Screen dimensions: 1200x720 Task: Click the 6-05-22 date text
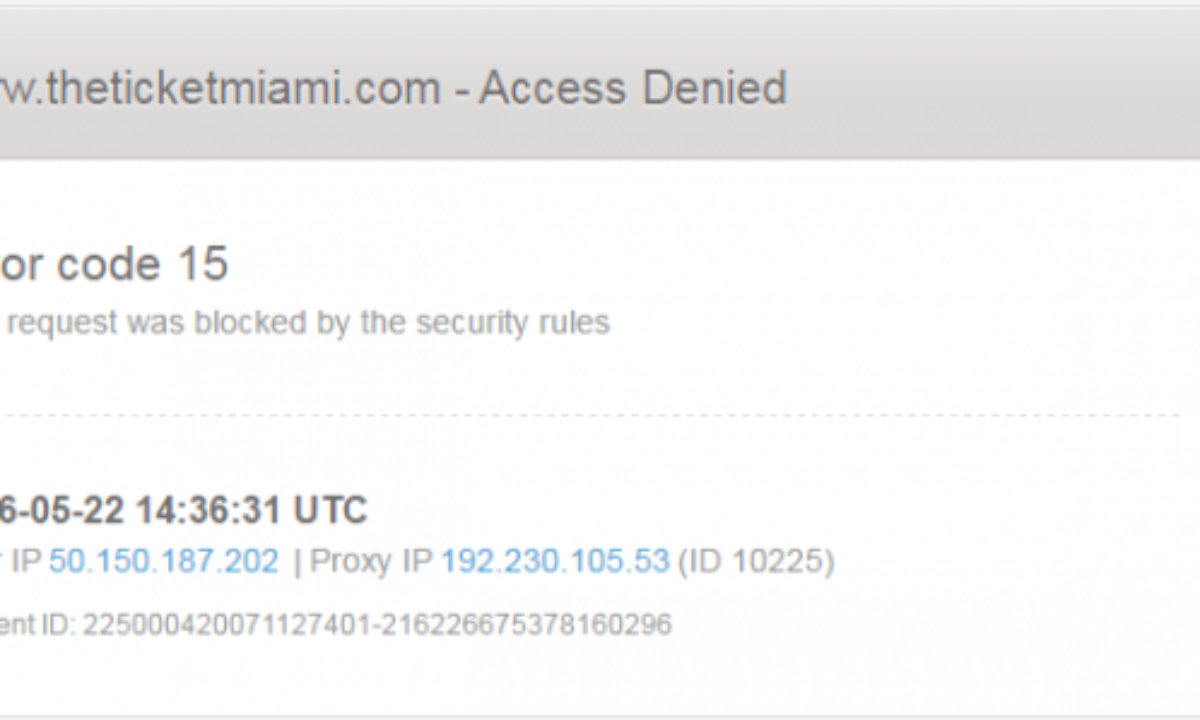62,510
